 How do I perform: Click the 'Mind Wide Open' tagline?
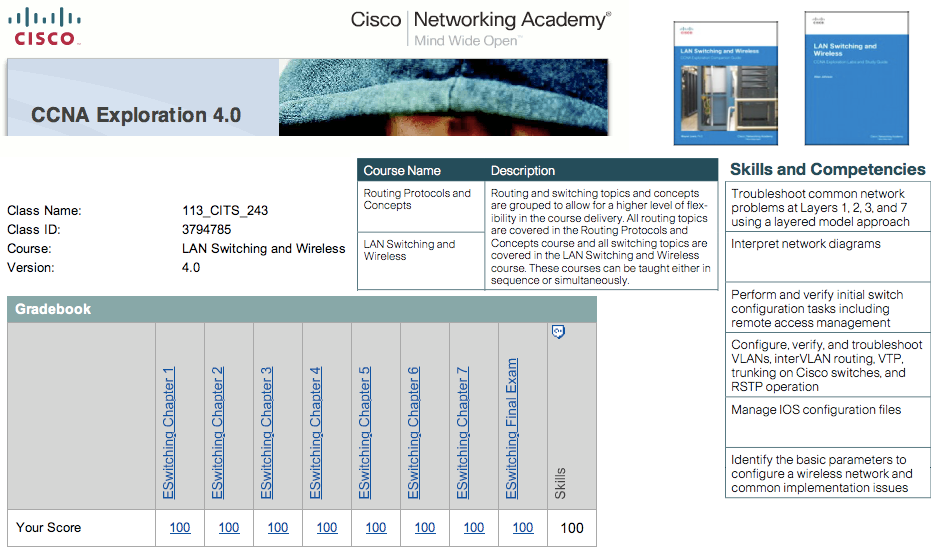pyautogui.click(x=467, y=41)
